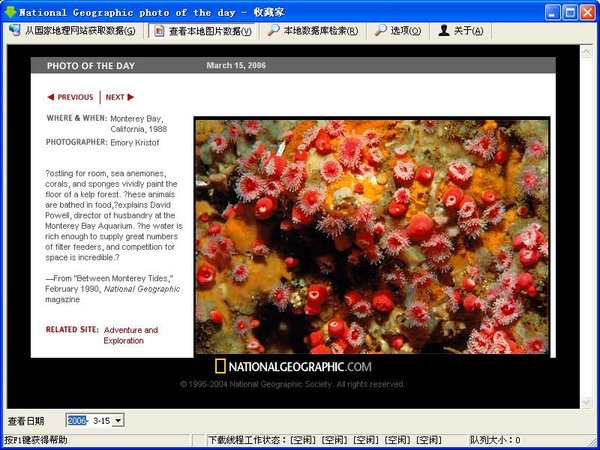Open the 从国家地理网站获取数据 tab
The image size is (600, 450).
pos(72,31)
